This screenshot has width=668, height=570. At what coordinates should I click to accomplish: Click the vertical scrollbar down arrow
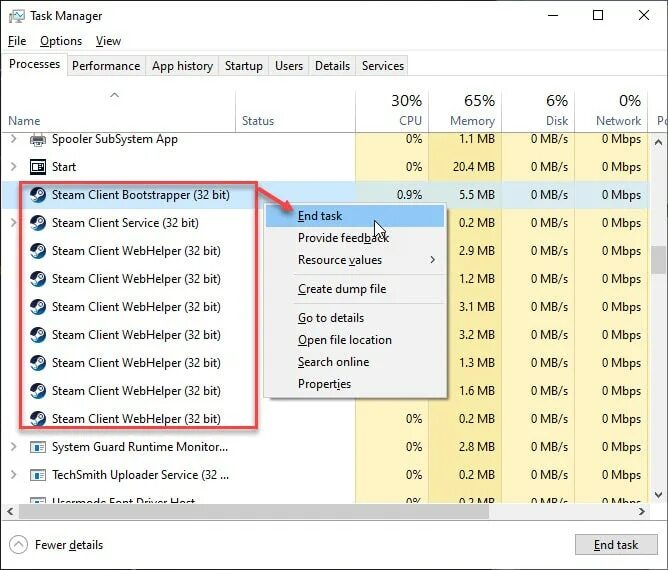[x=659, y=495]
